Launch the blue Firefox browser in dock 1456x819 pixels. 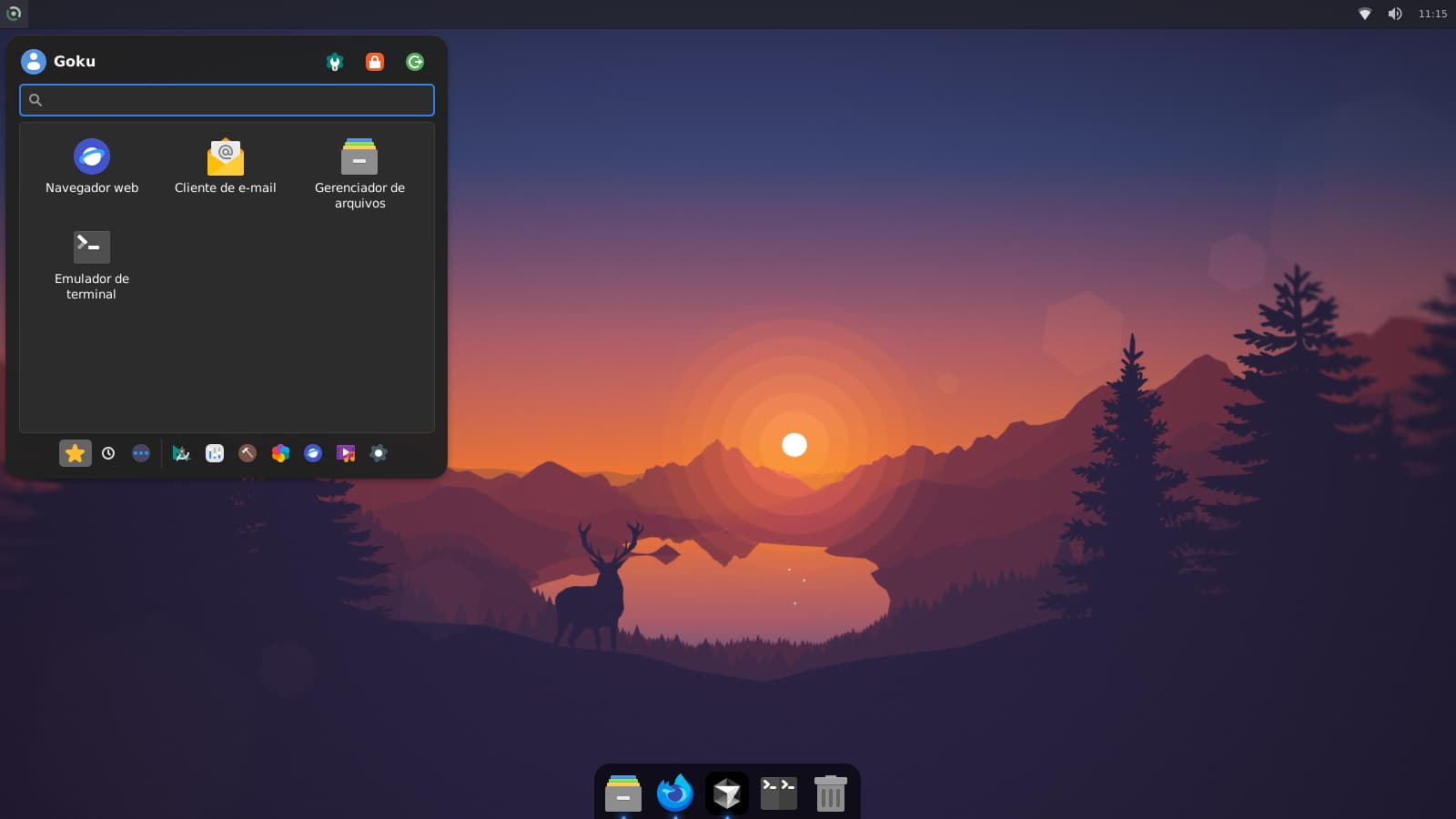click(x=675, y=794)
